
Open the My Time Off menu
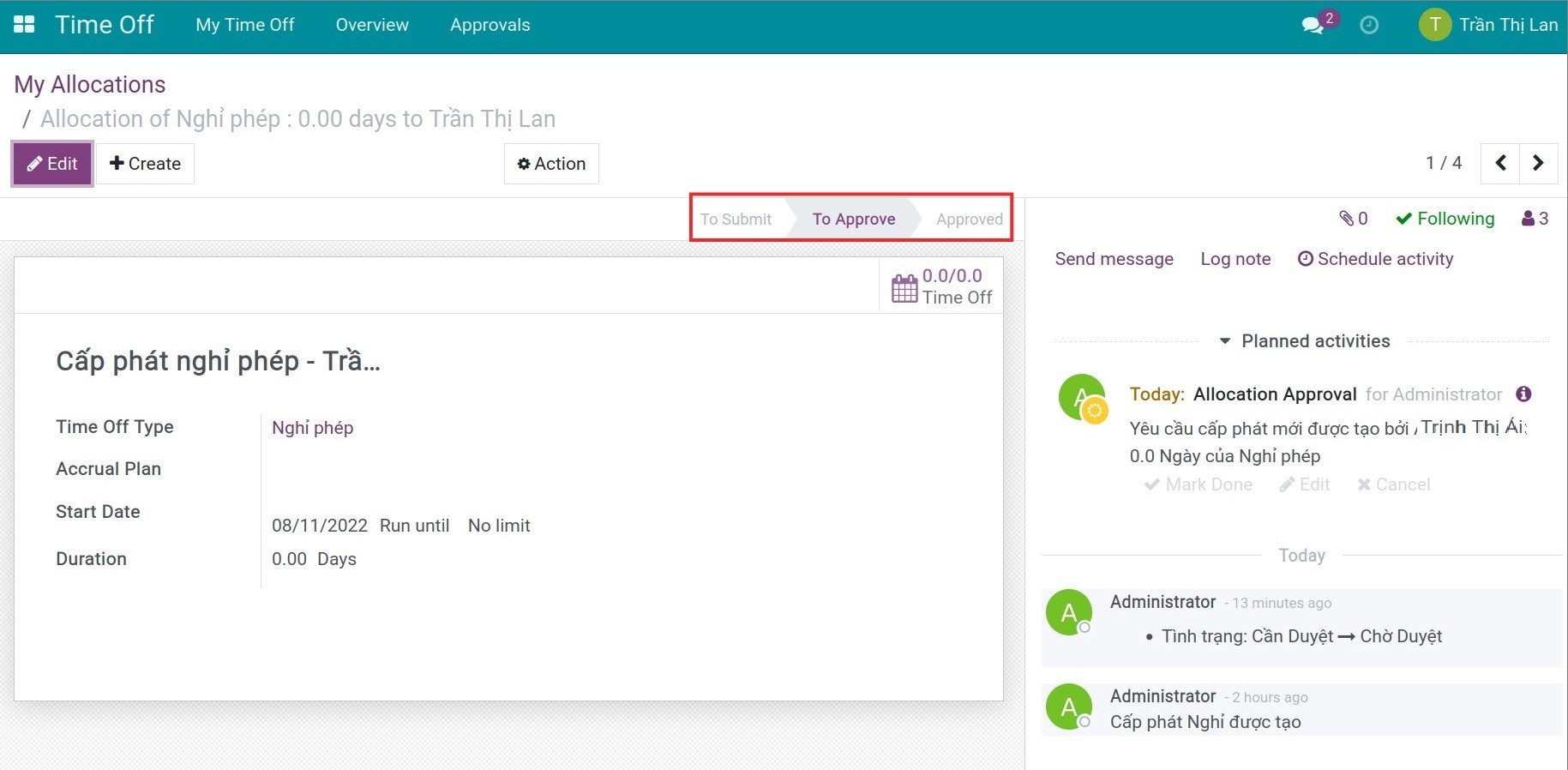(x=245, y=25)
